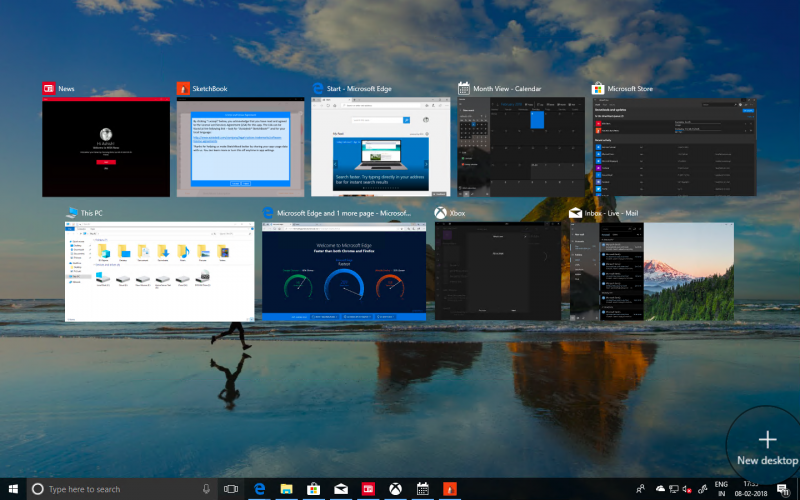Open the Inbox - Live - Mail window
The height and width of the screenshot is (500, 800).
pyautogui.click(x=651, y=271)
